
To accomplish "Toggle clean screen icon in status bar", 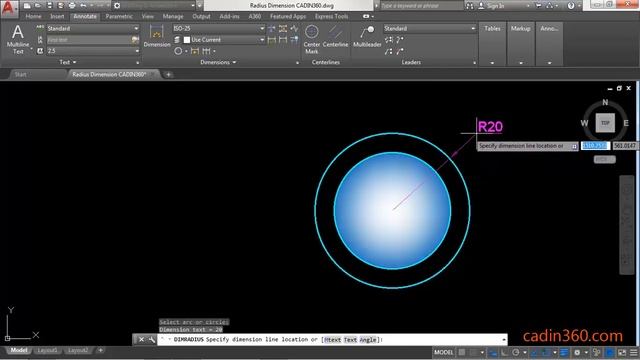I will pos(622,352).
